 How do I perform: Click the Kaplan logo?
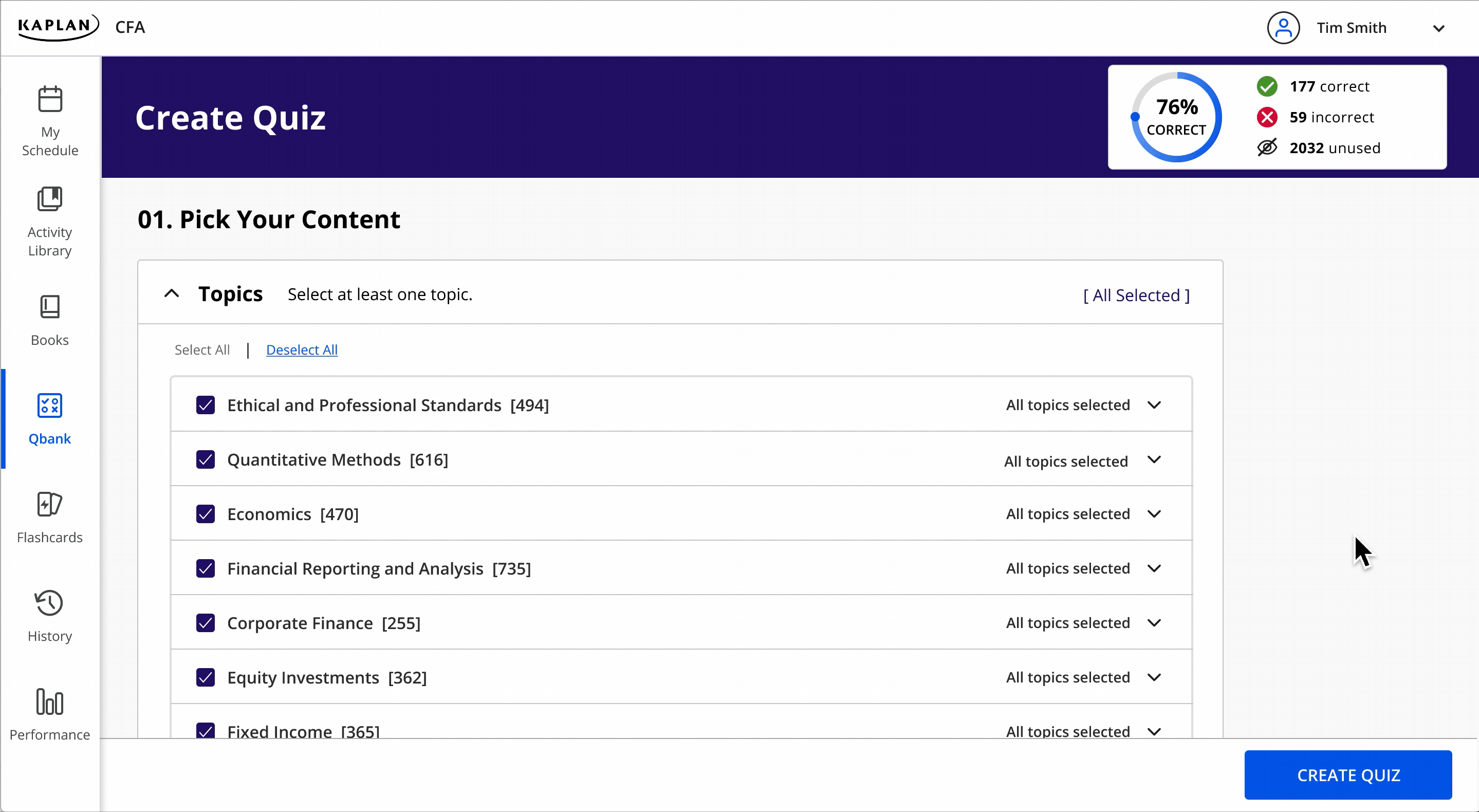coord(58,27)
